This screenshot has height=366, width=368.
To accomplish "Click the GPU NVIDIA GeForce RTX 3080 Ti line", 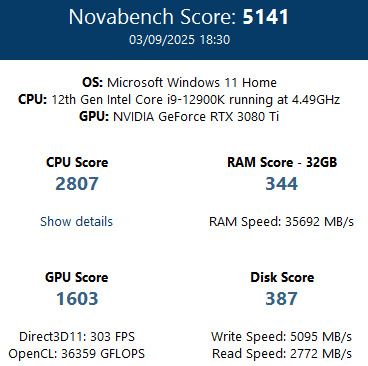I will click(x=179, y=117).
